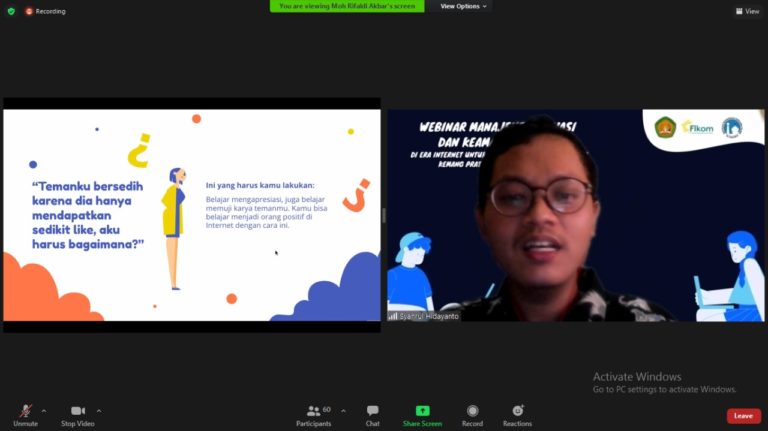This screenshot has height=431, width=768.
Task: Expand audio options arrow next to Unmute
Action: click(43, 410)
